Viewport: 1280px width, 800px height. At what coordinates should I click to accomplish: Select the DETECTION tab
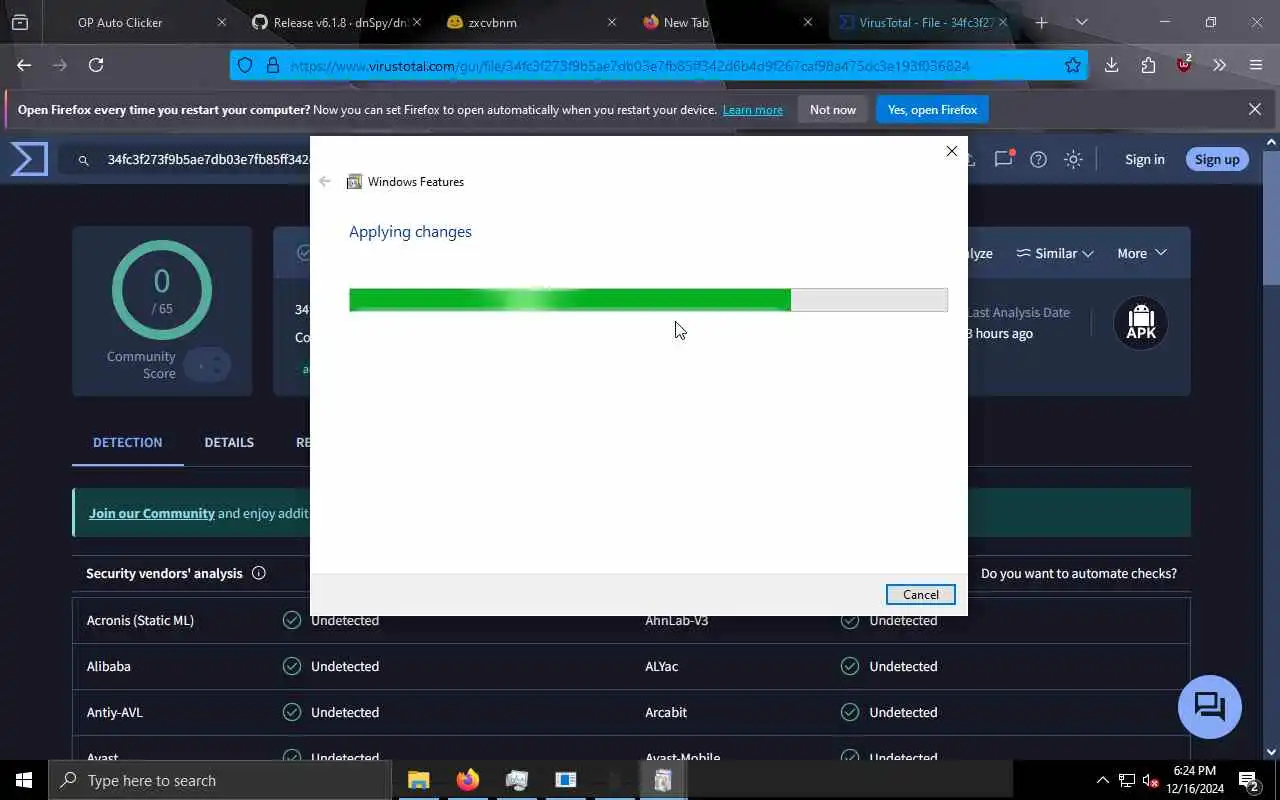tap(127, 442)
